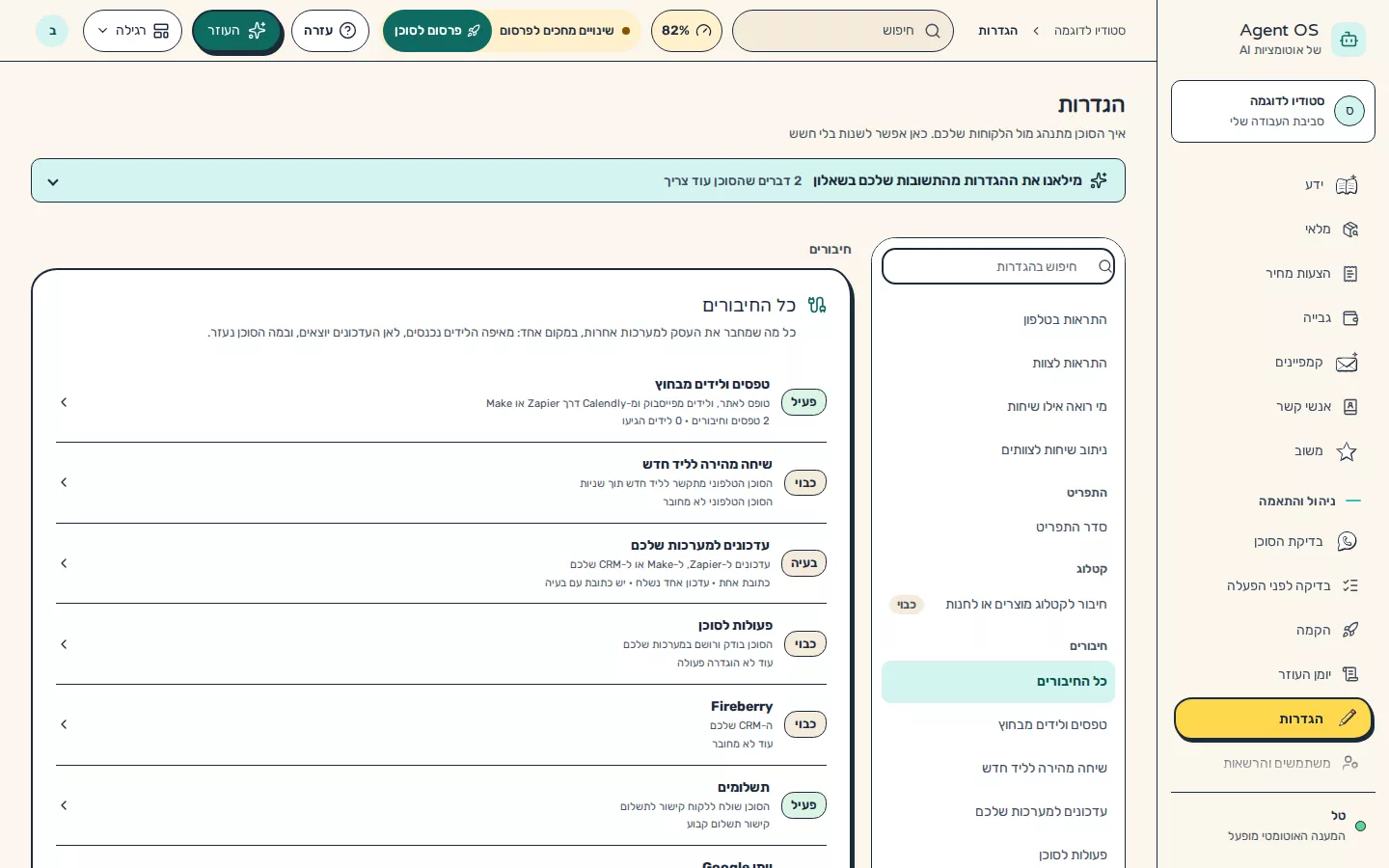Expand the פעולות לסוכן row chevron

click(x=64, y=644)
